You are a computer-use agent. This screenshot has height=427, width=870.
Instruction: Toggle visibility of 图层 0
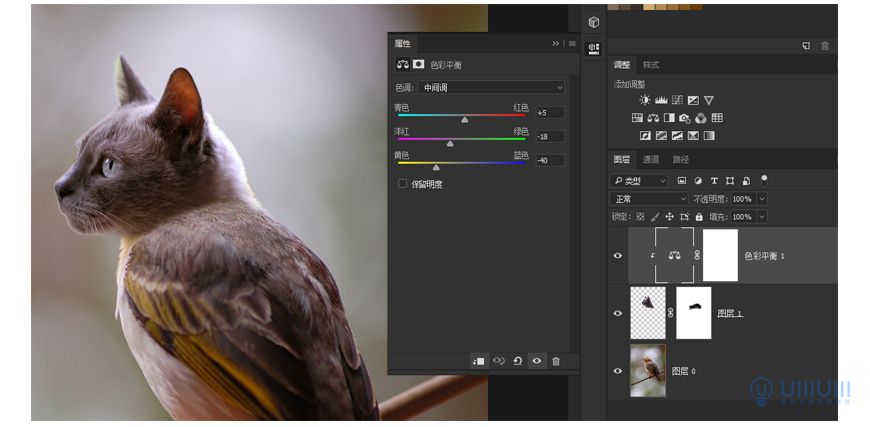617,371
